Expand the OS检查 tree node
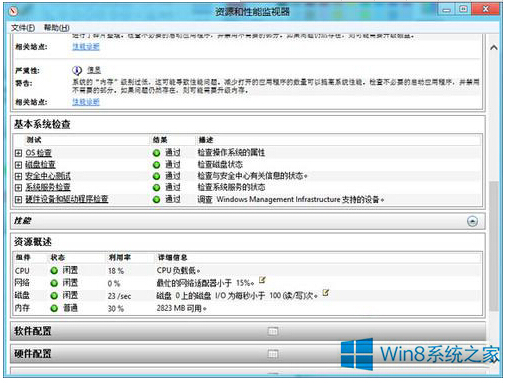The height and width of the screenshot is (383, 508). pos(19,153)
